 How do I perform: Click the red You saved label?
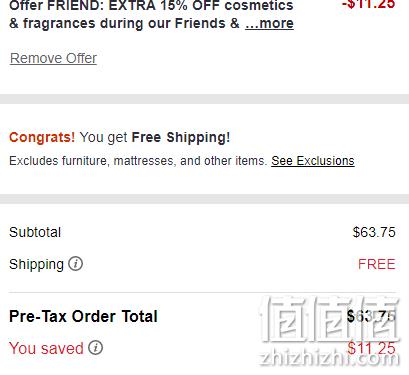click(46, 348)
